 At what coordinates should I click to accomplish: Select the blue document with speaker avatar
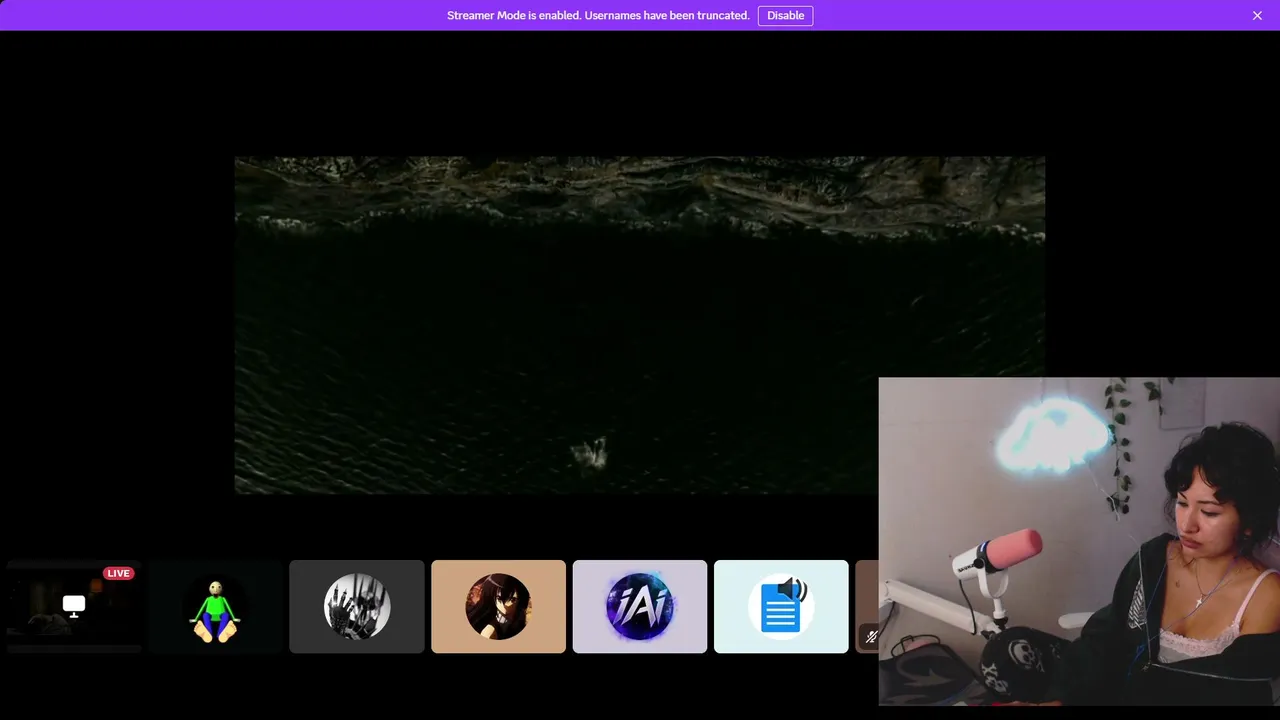(781, 607)
